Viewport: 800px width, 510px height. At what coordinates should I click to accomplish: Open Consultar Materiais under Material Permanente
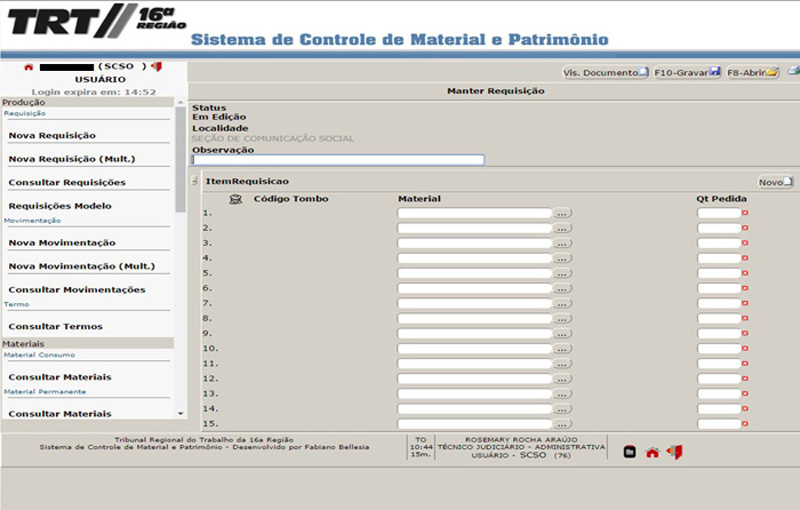click(60, 414)
